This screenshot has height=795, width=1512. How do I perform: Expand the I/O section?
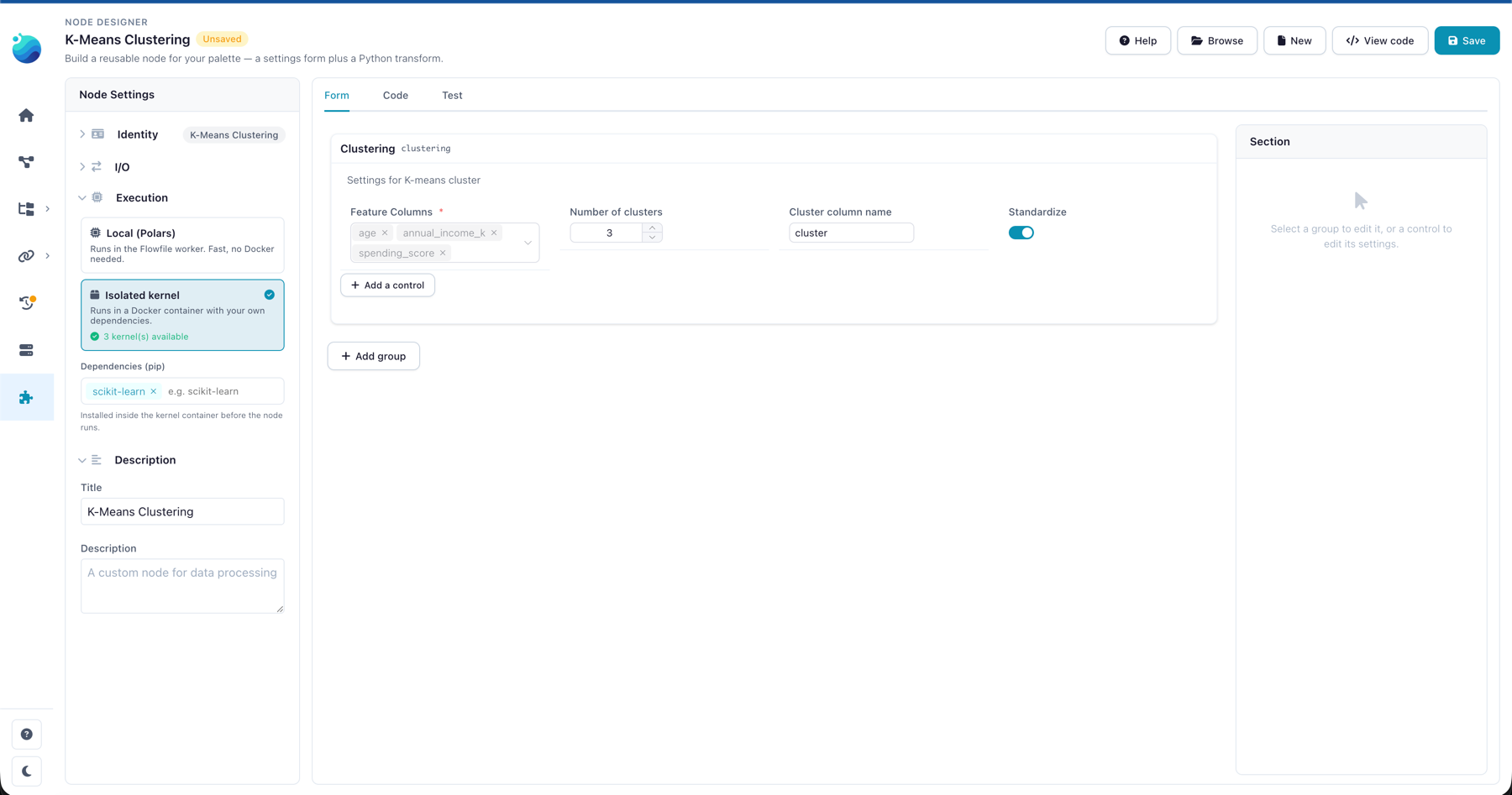(82, 167)
